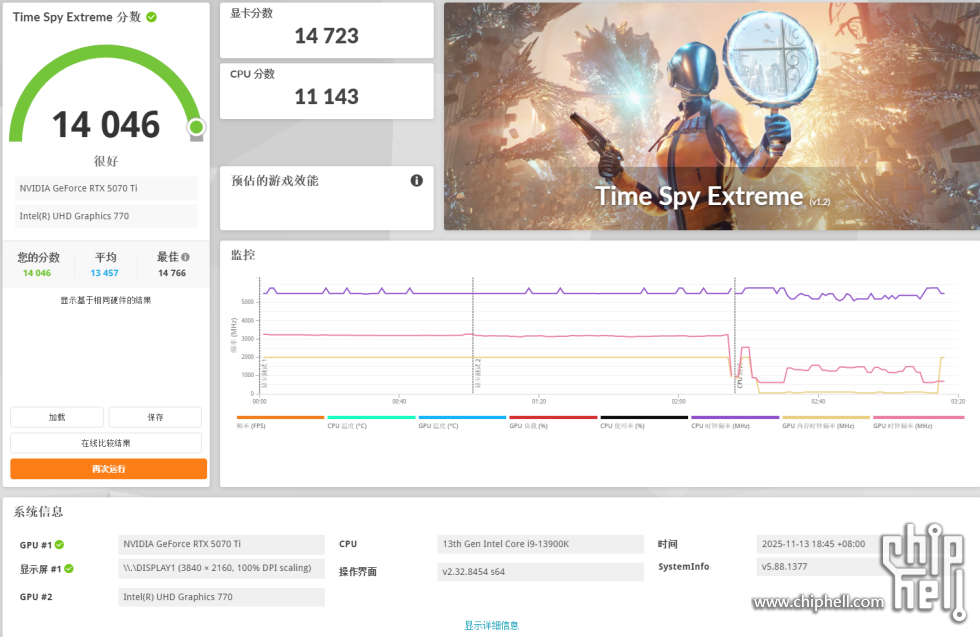Click 在线比较结果 to compare results online
Screen dimensions: 980x637
coord(105,442)
